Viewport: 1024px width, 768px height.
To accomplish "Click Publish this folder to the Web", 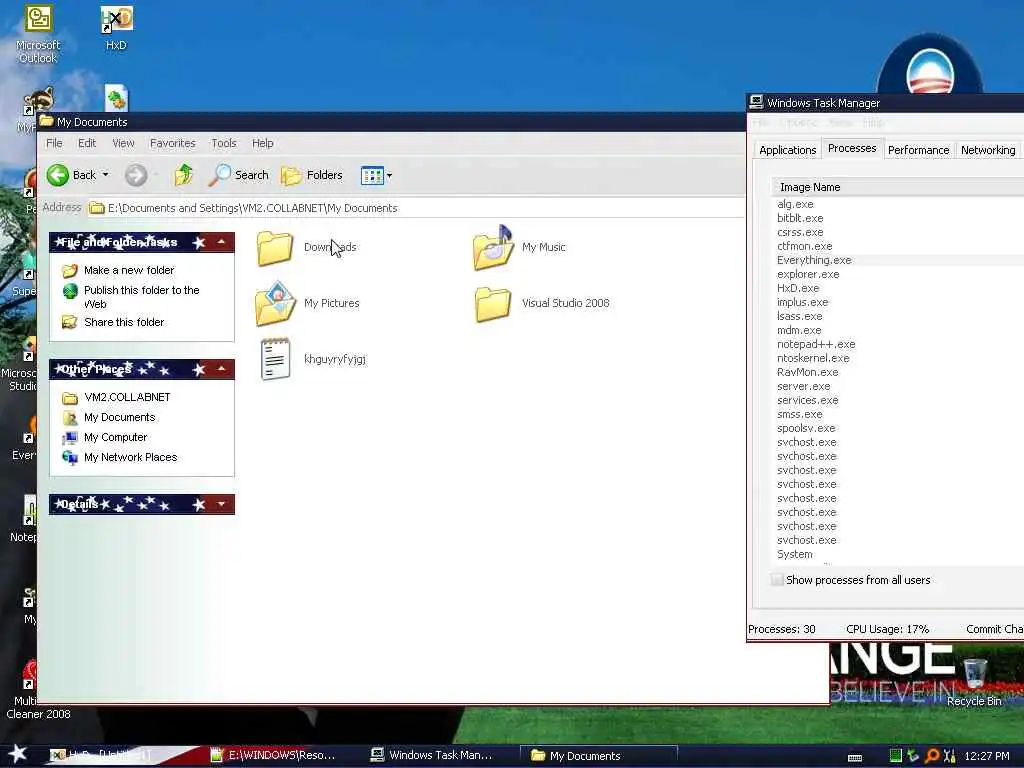I will [142, 296].
